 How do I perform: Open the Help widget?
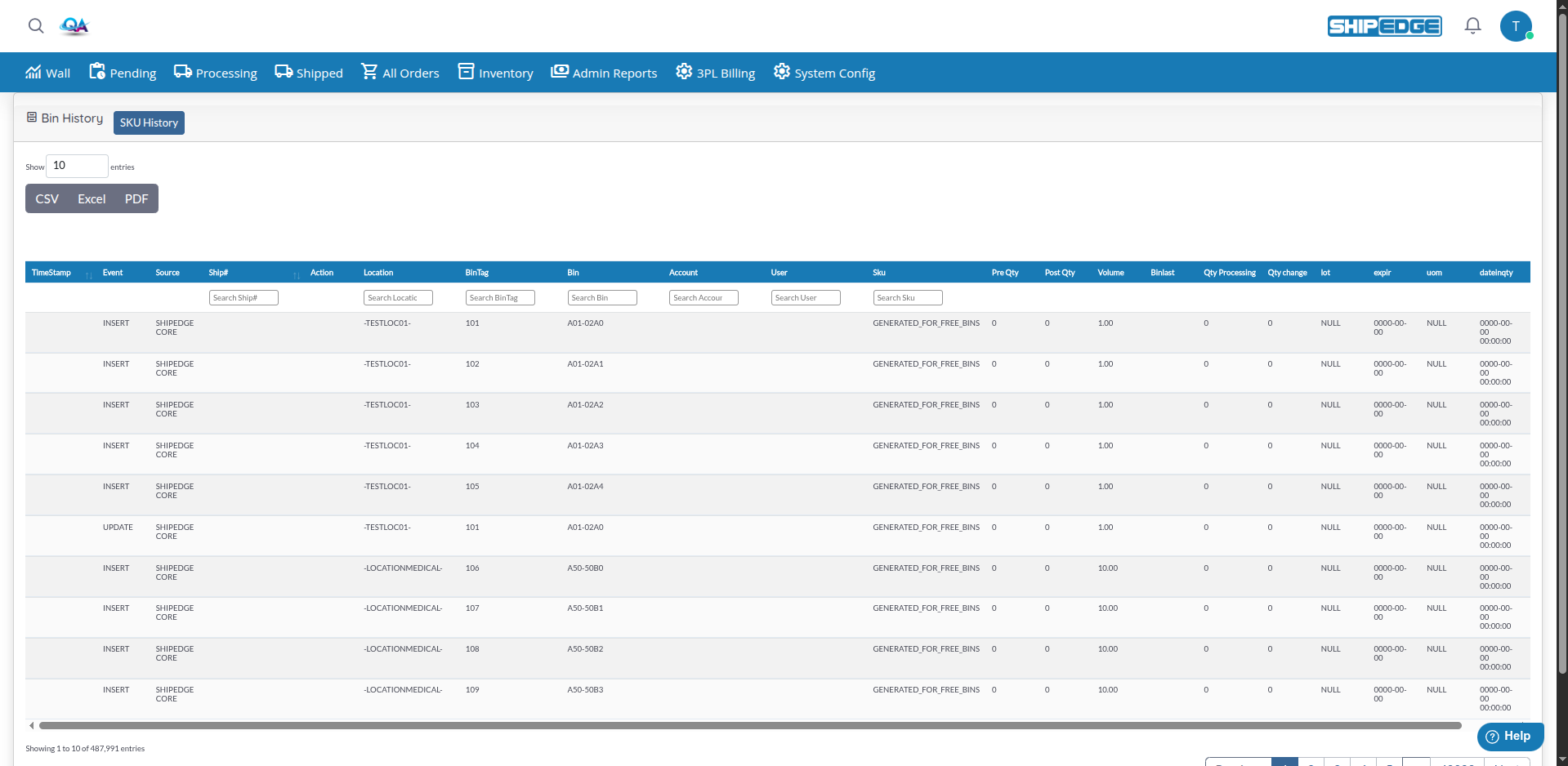click(x=1509, y=736)
